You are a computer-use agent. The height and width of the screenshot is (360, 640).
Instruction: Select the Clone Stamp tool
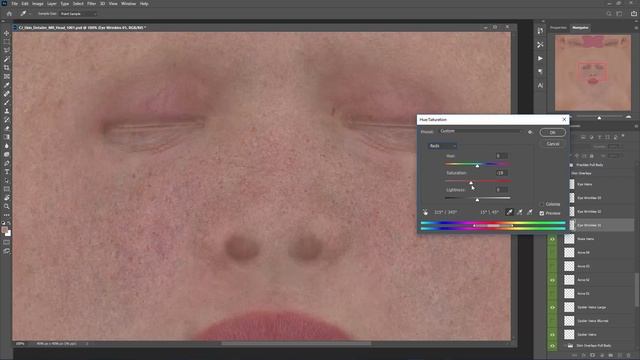[x=7, y=111]
